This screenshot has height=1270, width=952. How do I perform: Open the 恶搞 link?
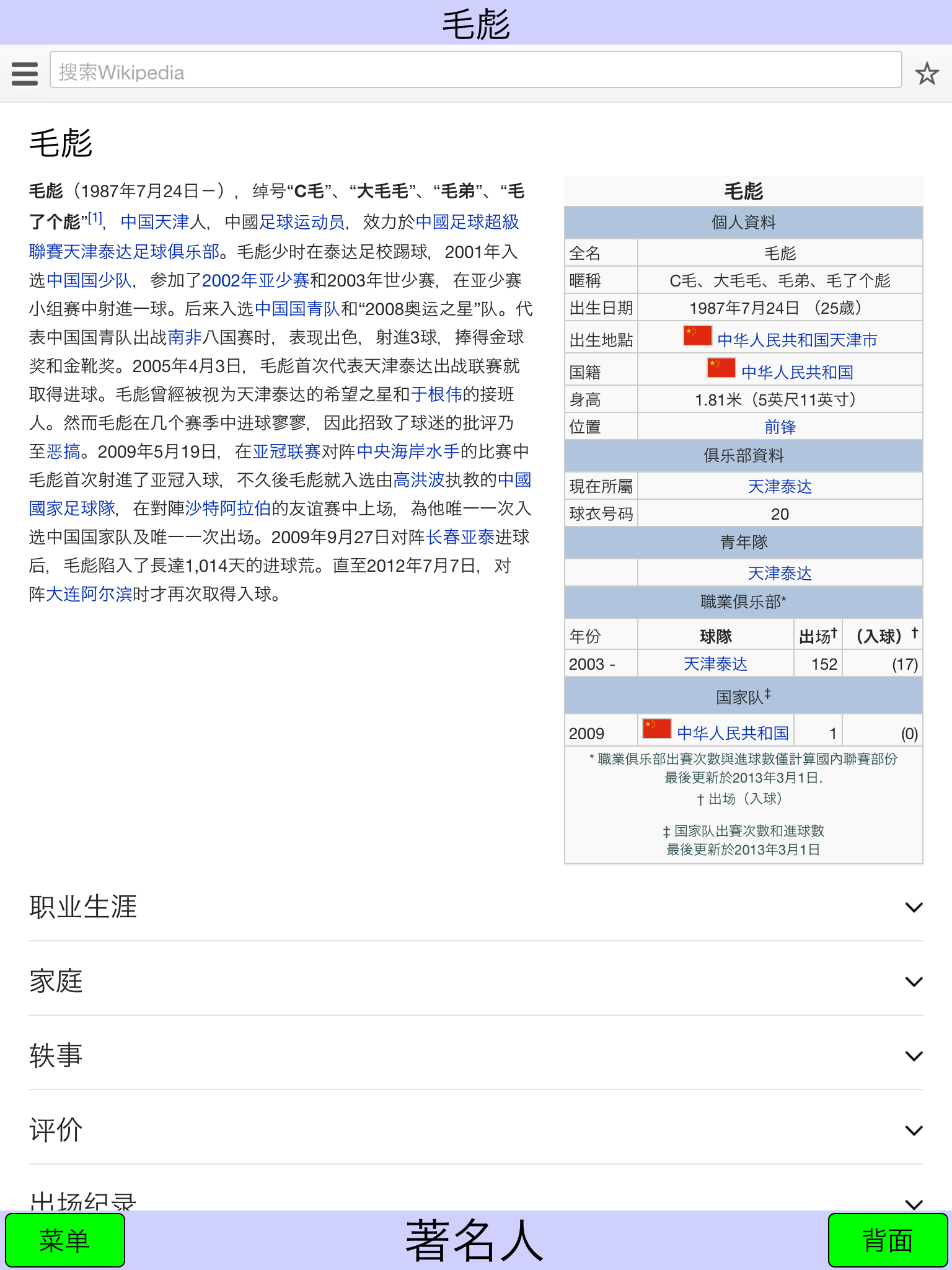(63, 451)
